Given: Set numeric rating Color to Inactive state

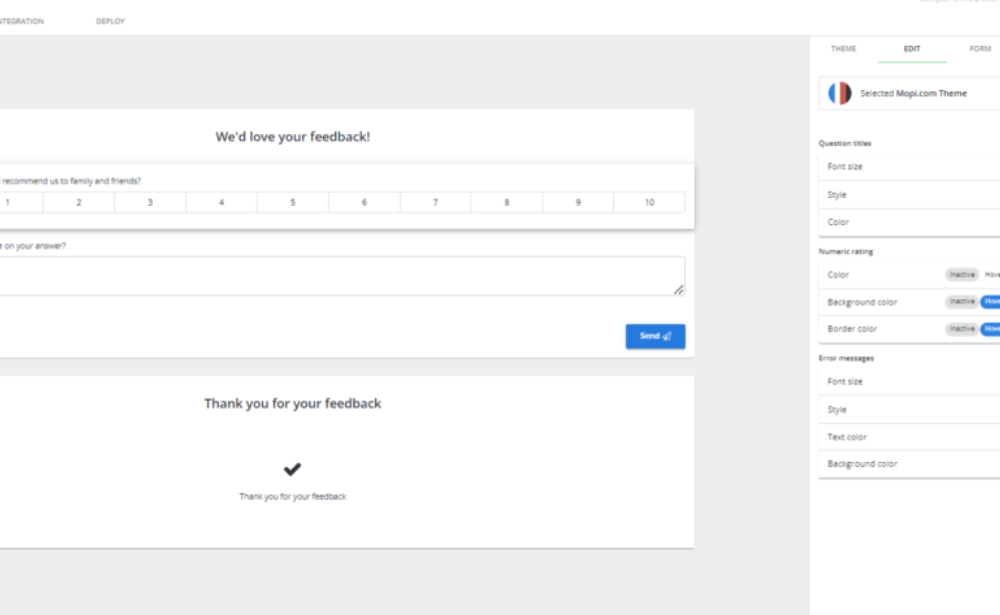Looking at the screenshot, I should 961,274.
